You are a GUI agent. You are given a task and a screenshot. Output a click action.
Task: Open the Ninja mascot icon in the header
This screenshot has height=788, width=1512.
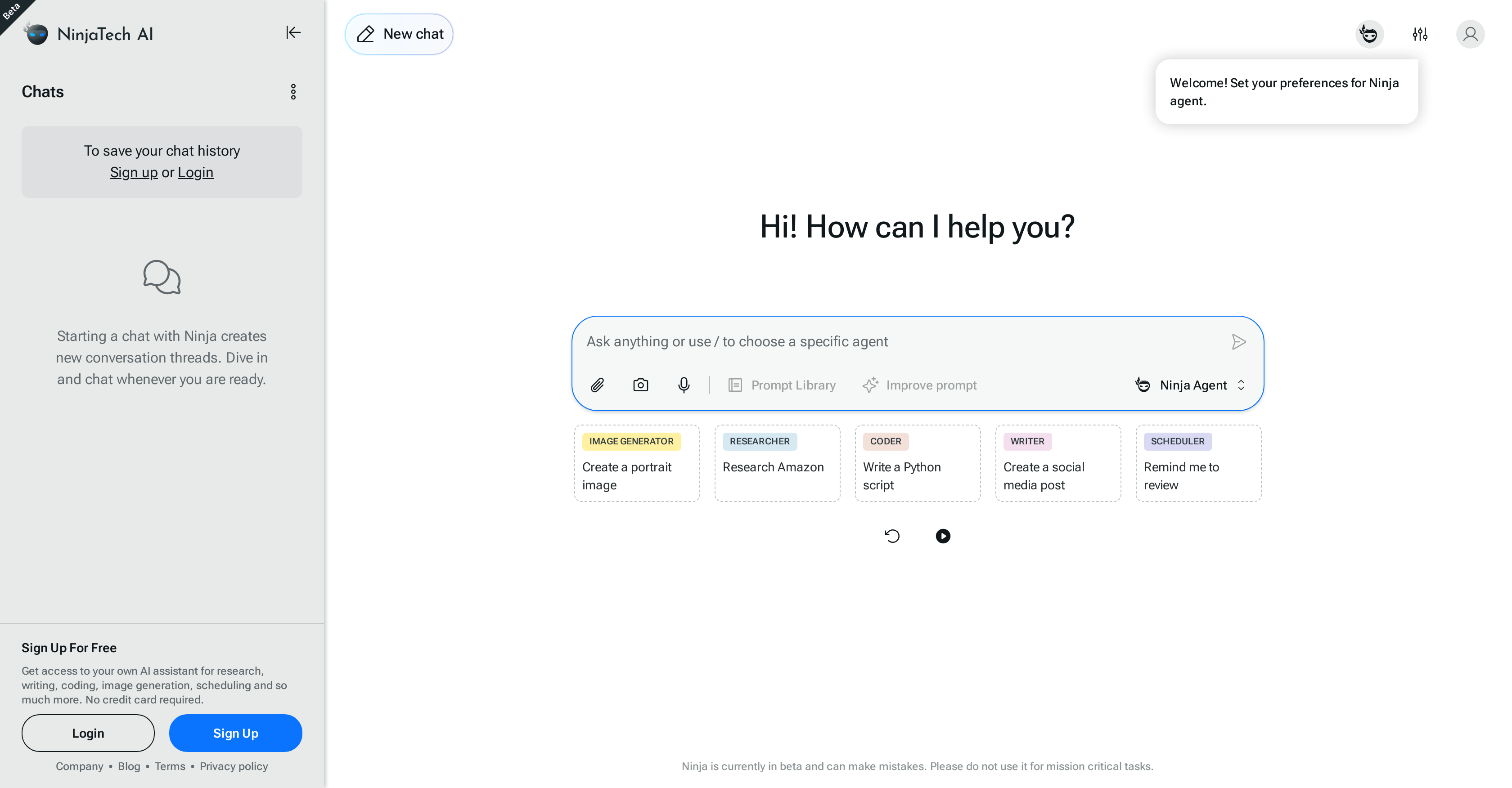[x=1369, y=34]
